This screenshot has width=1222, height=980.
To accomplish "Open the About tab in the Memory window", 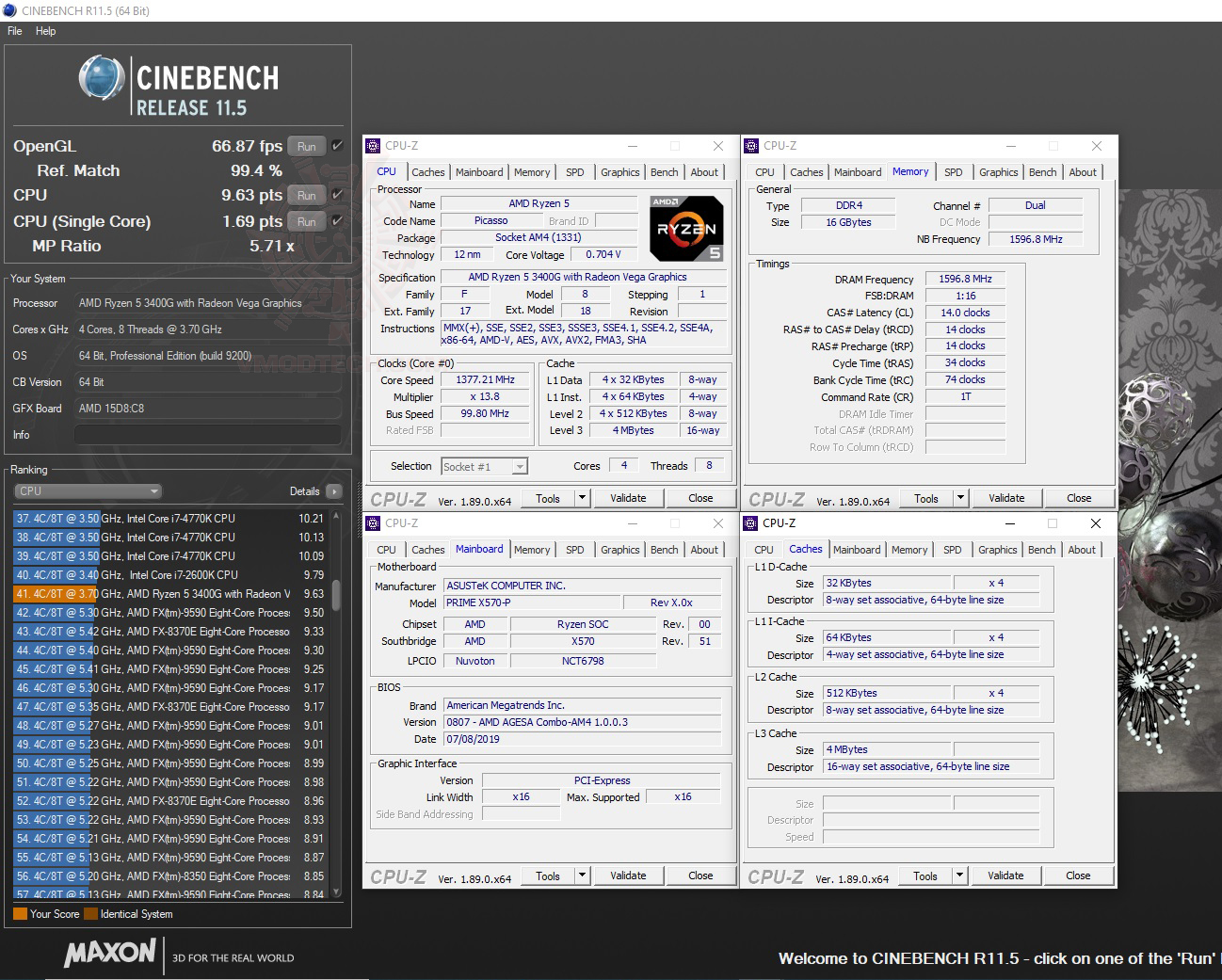I will 1083,172.
